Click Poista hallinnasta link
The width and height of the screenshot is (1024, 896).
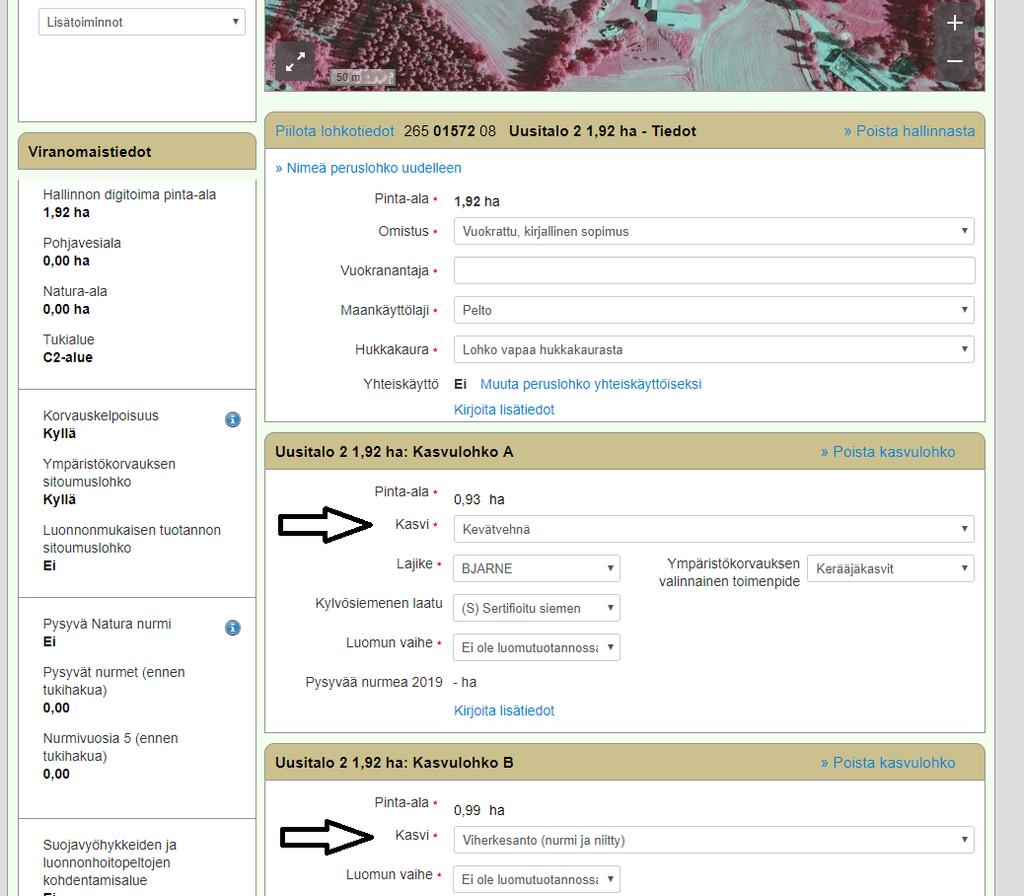[x=909, y=131]
